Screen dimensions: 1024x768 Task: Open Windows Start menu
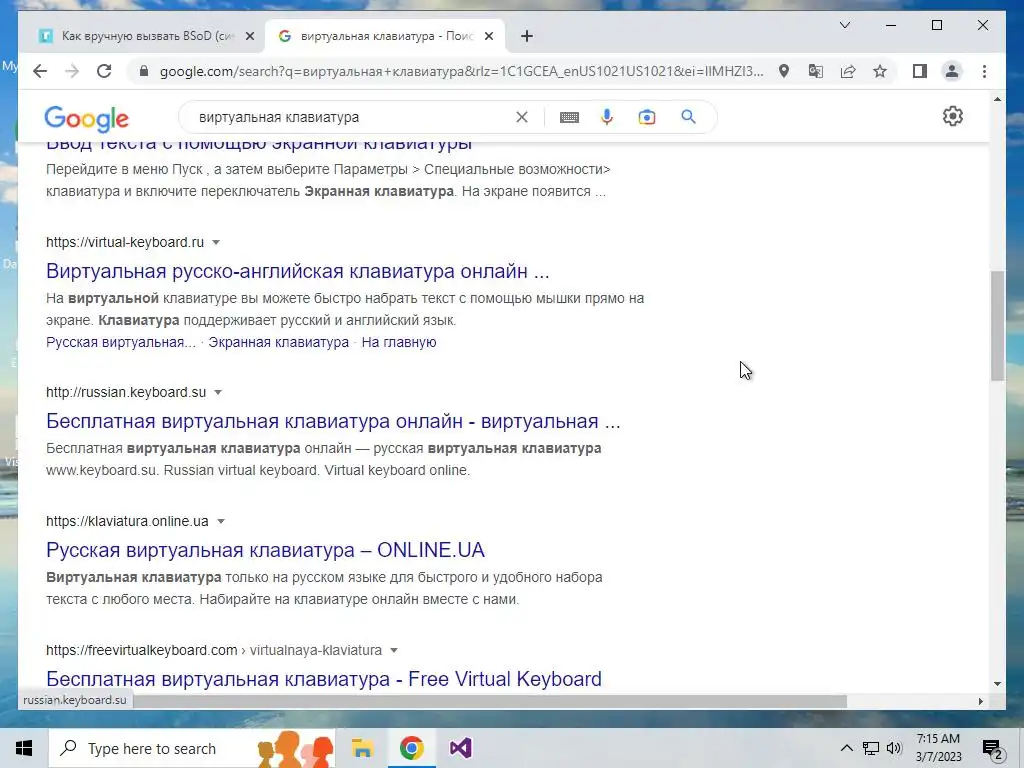pyautogui.click(x=24, y=748)
